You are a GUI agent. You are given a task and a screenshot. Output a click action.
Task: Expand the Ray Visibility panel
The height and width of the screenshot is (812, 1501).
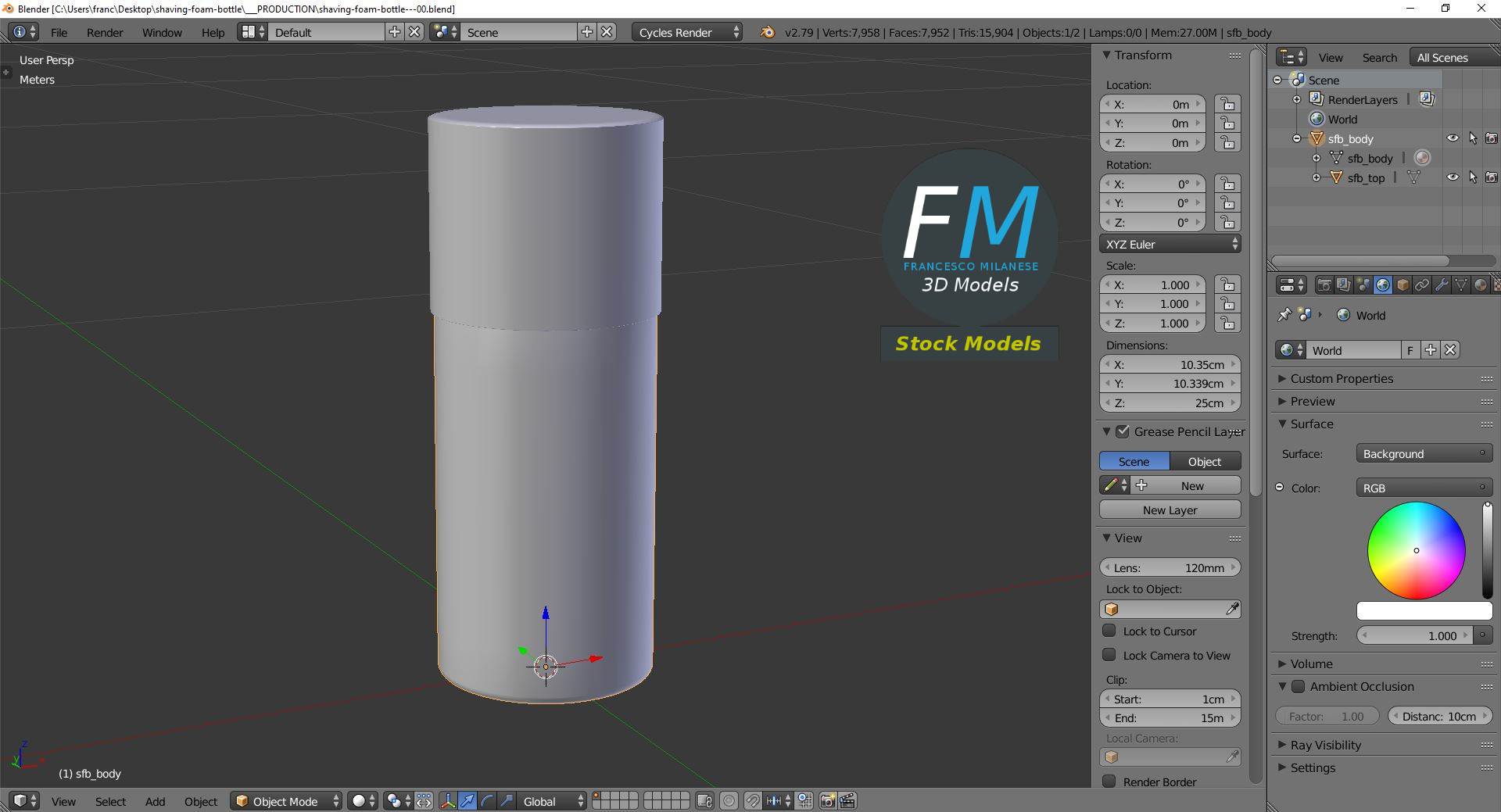click(x=1325, y=745)
